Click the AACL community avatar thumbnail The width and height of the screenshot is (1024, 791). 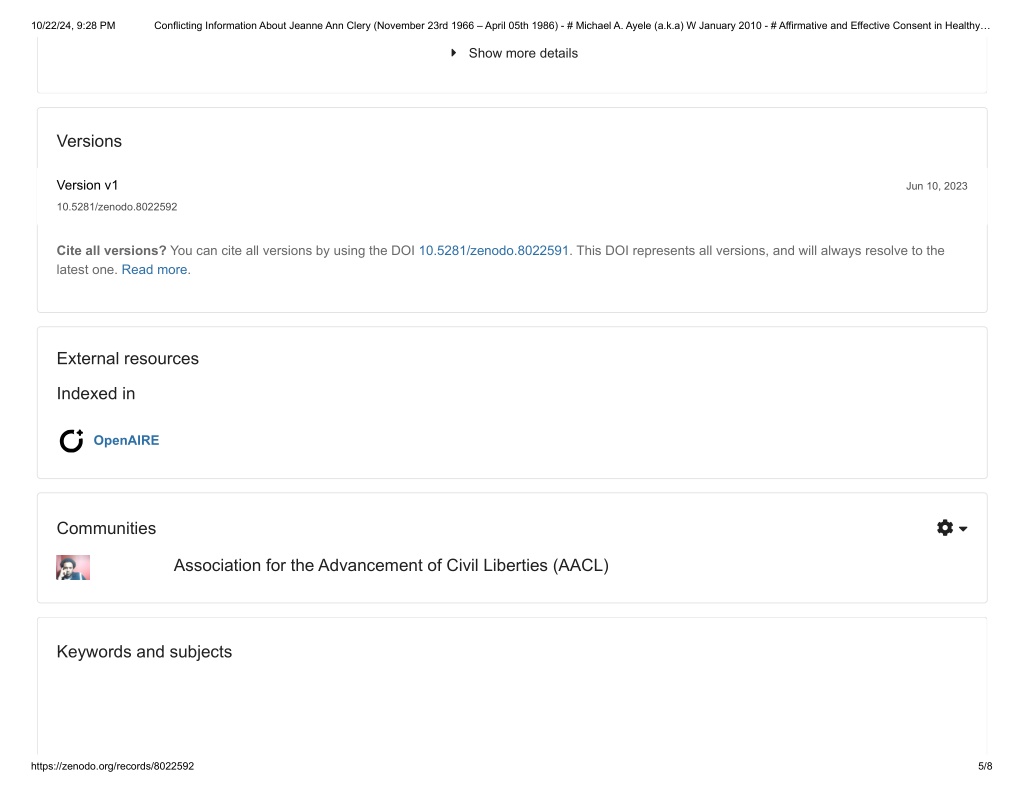pos(73,568)
